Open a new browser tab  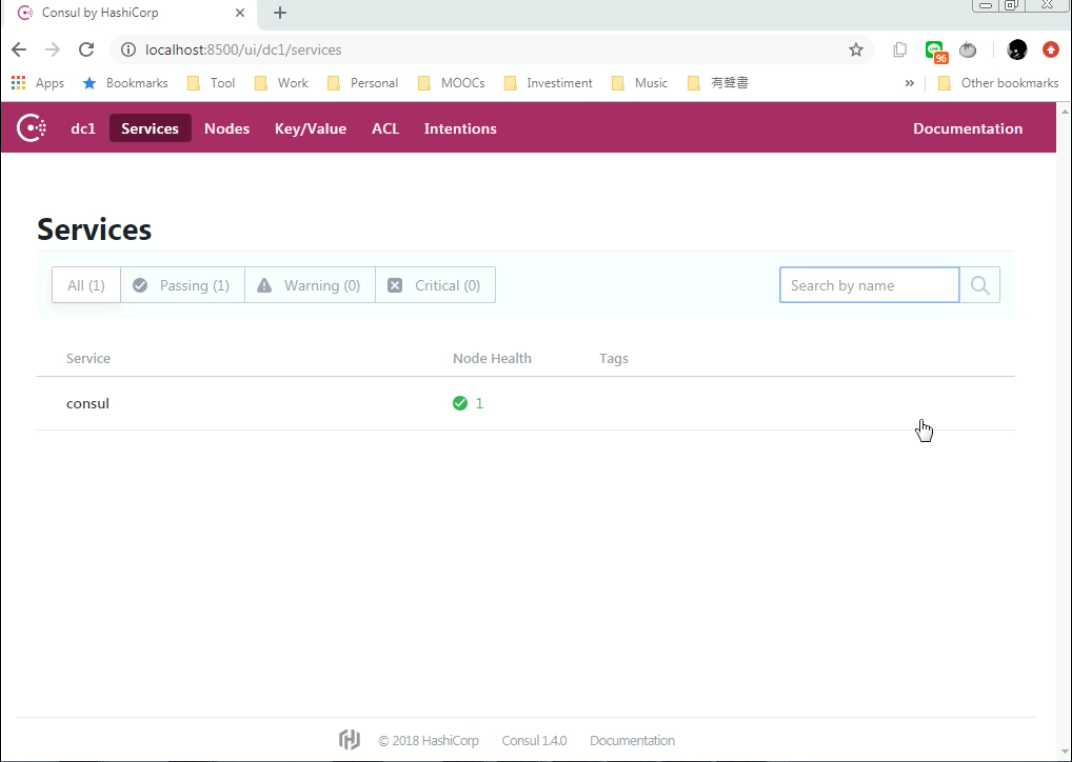pyautogui.click(x=280, y=12)
